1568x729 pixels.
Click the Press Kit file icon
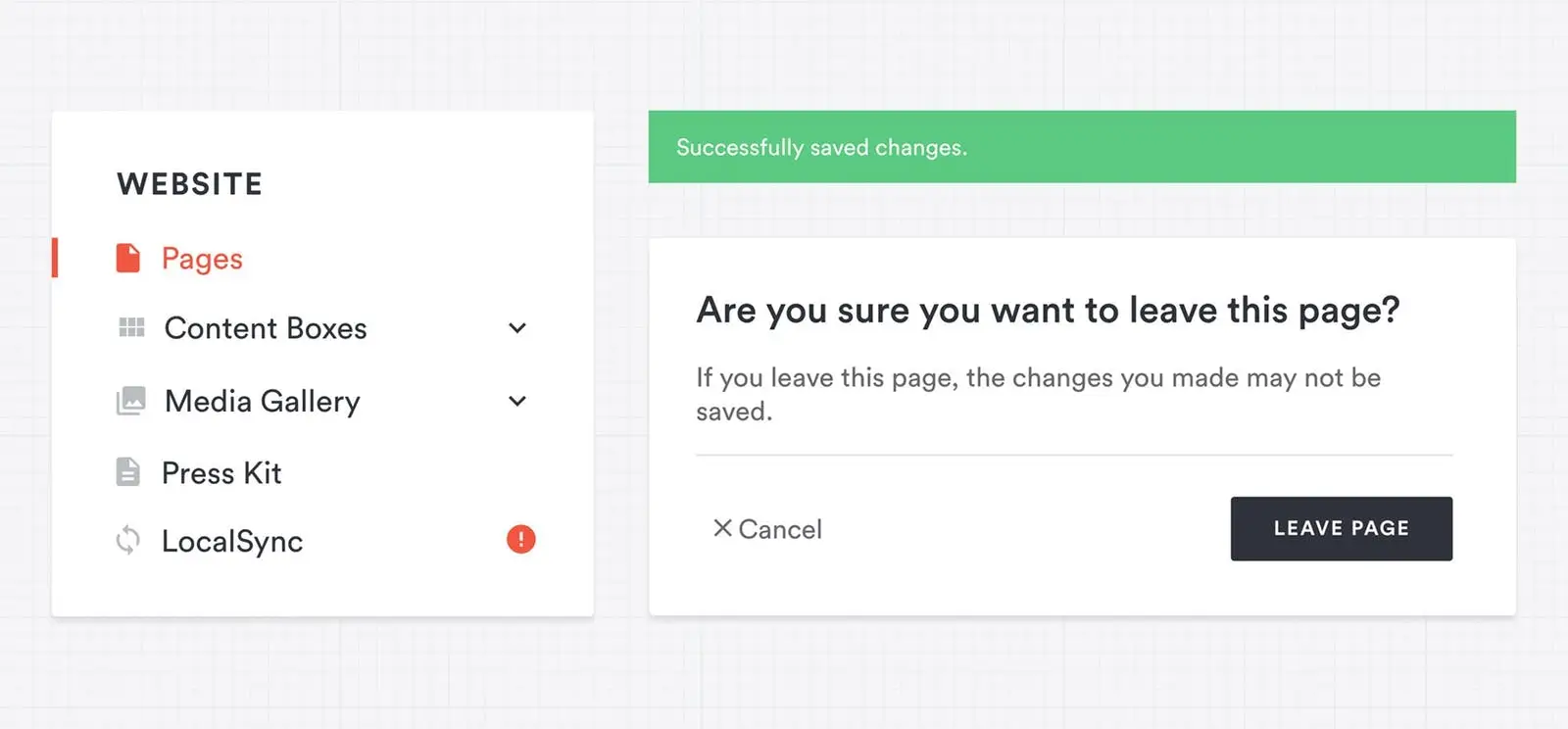[128, 472]
